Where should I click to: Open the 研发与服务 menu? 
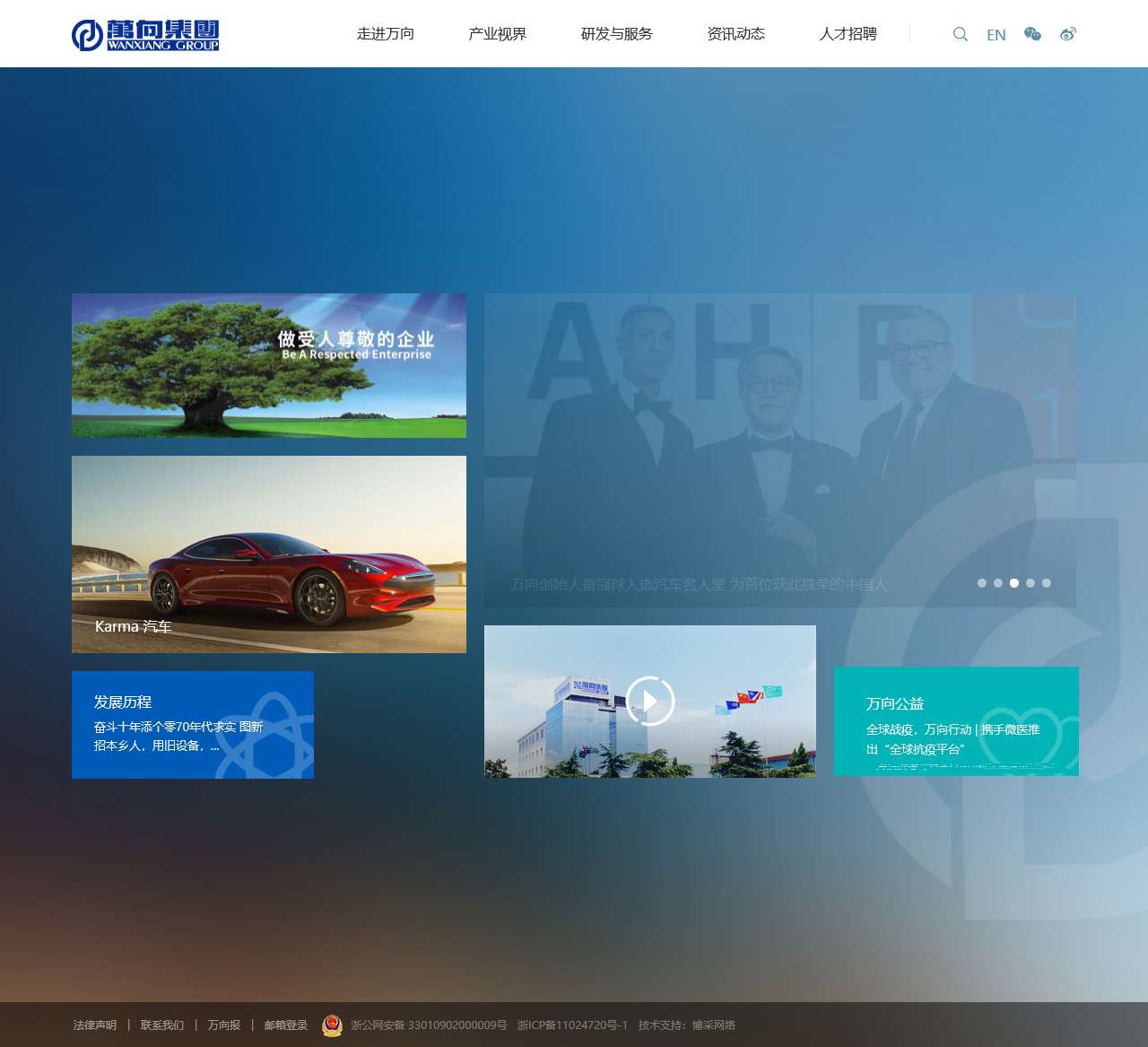coord(616,34)
